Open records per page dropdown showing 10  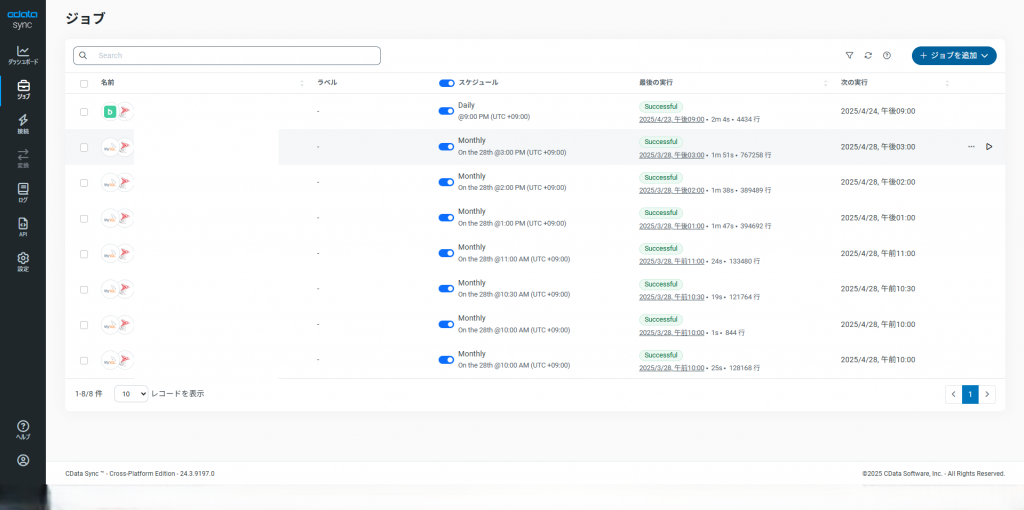[131, 394]
